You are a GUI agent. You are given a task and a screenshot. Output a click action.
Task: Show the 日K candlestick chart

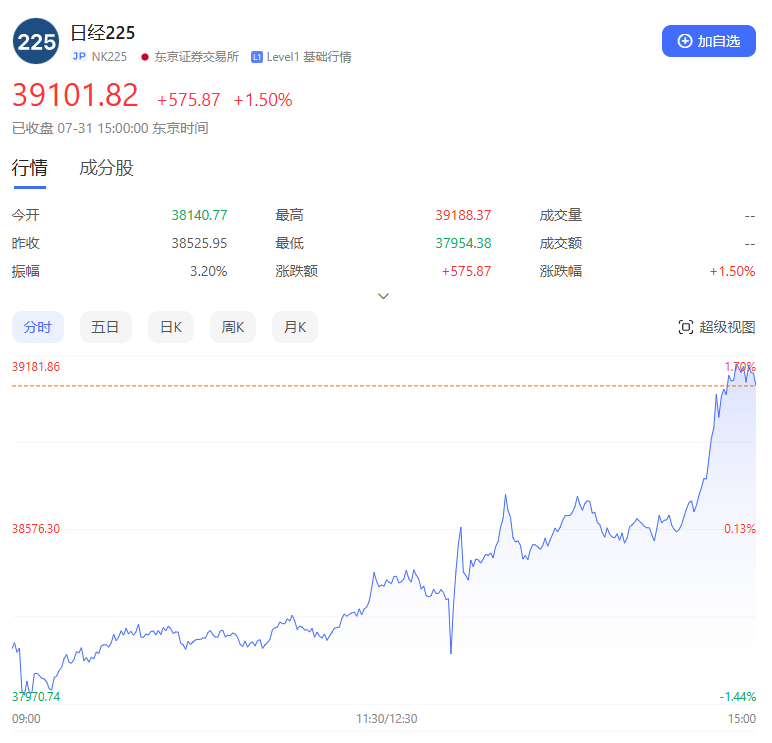coord(171,327)
